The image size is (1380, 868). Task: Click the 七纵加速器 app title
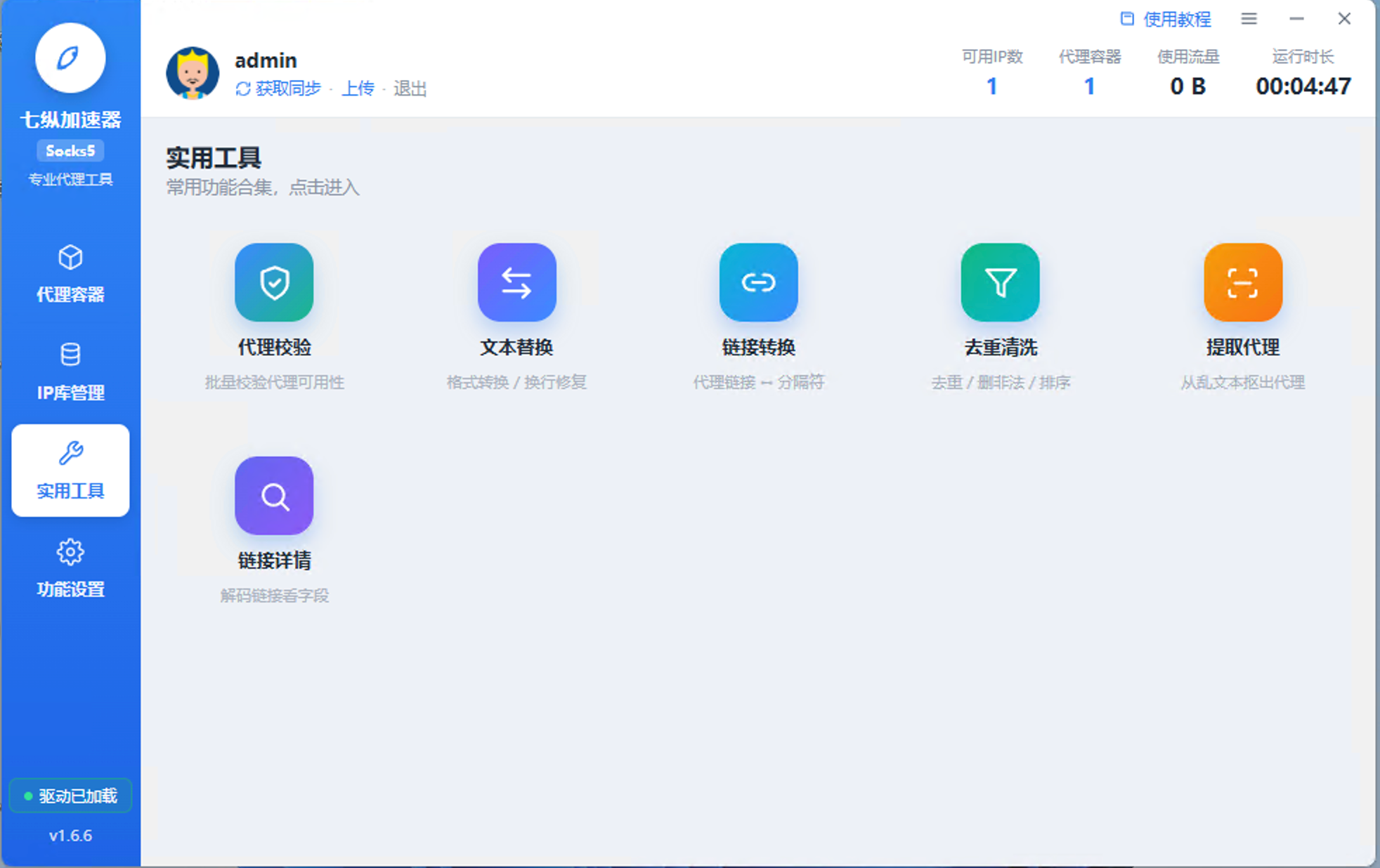70,120
